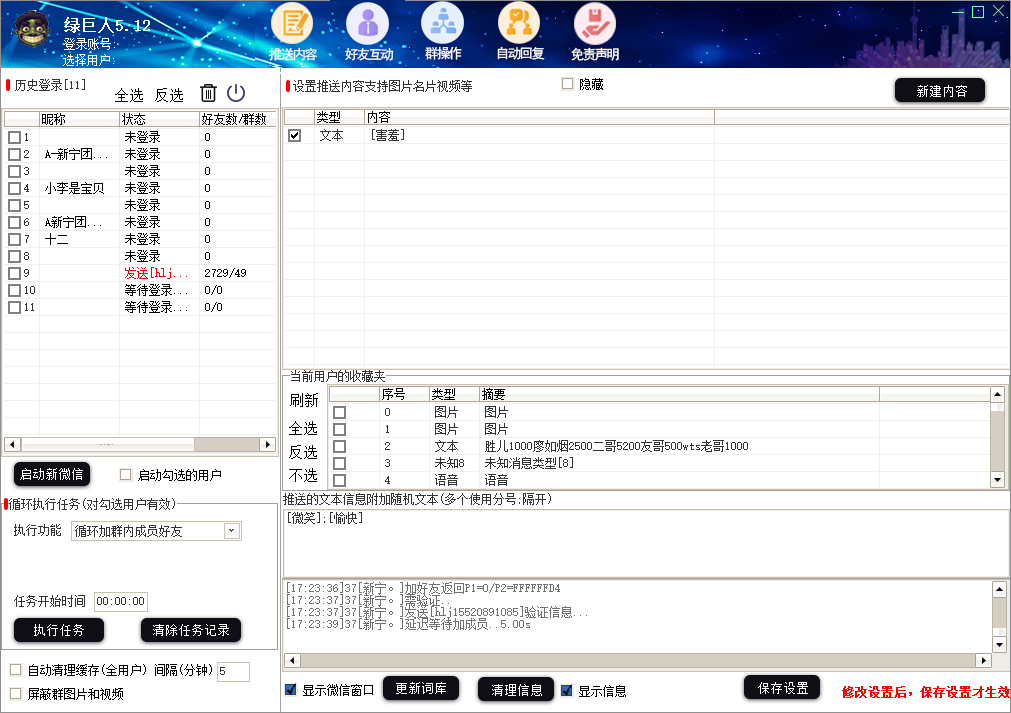
Task: Check the box for user row 9
Action: pos(14,273)
